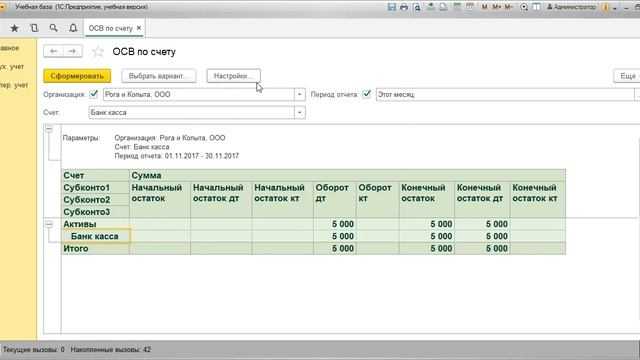Click the Период отчета field Этот месяц
The image size is (640, 360).
[505, 94]
